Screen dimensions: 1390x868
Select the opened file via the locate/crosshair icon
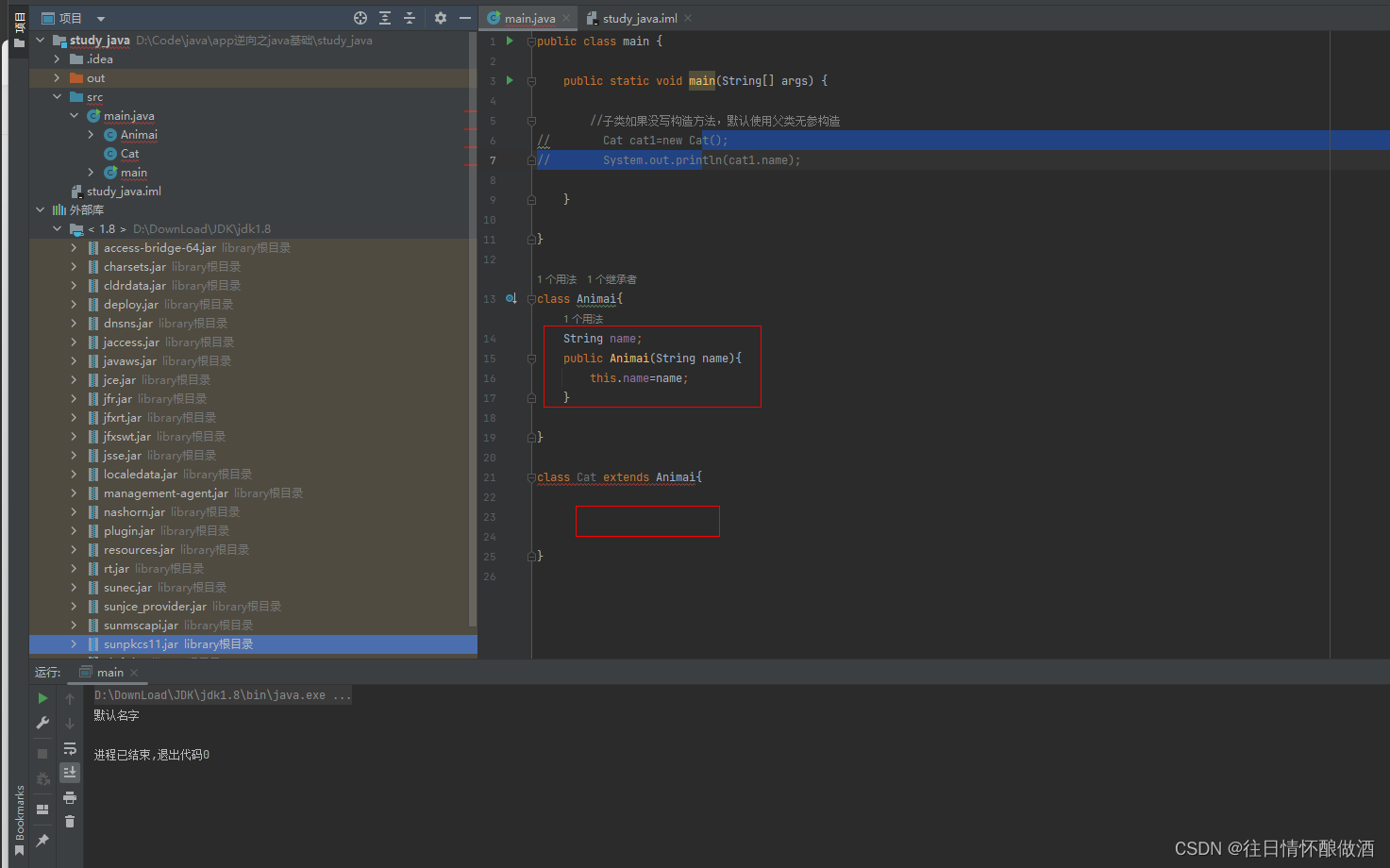click(360, 17)
